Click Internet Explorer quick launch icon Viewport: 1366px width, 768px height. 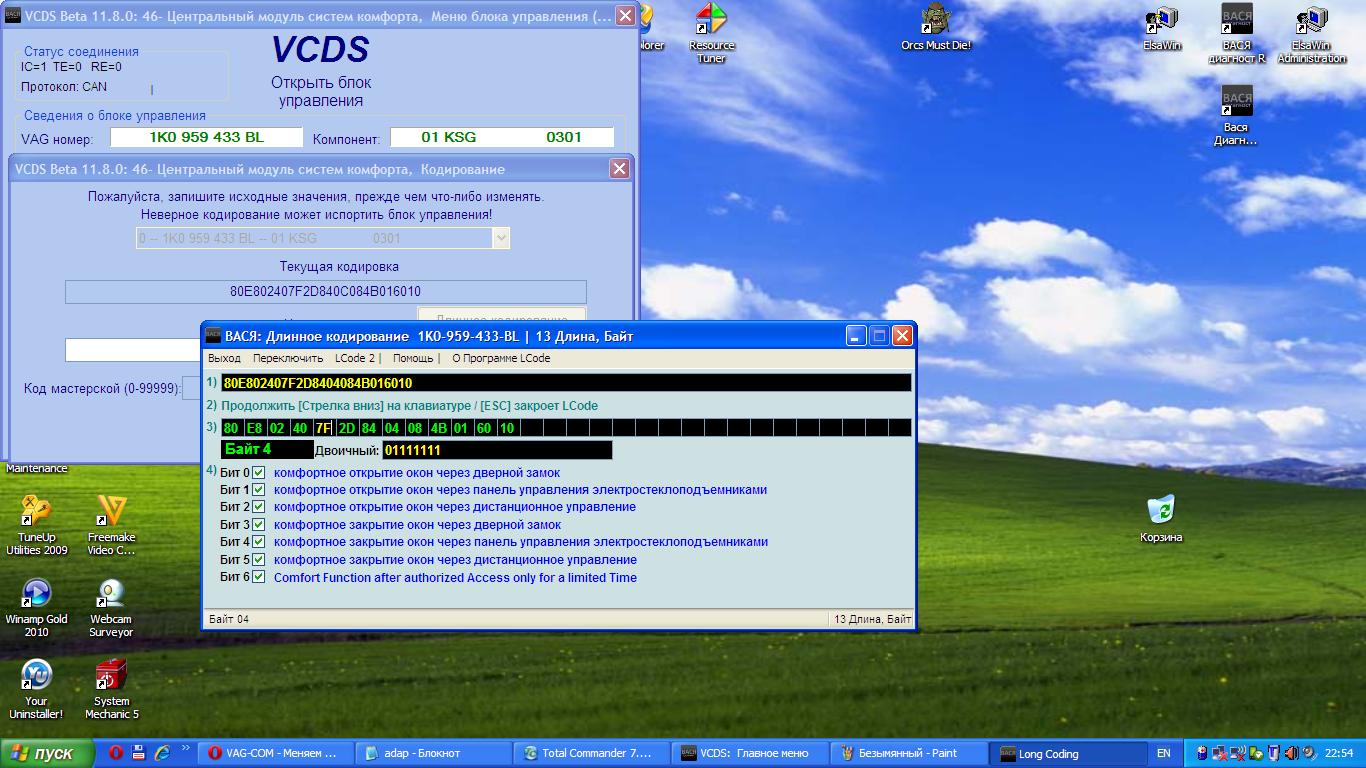coord(162,753)
